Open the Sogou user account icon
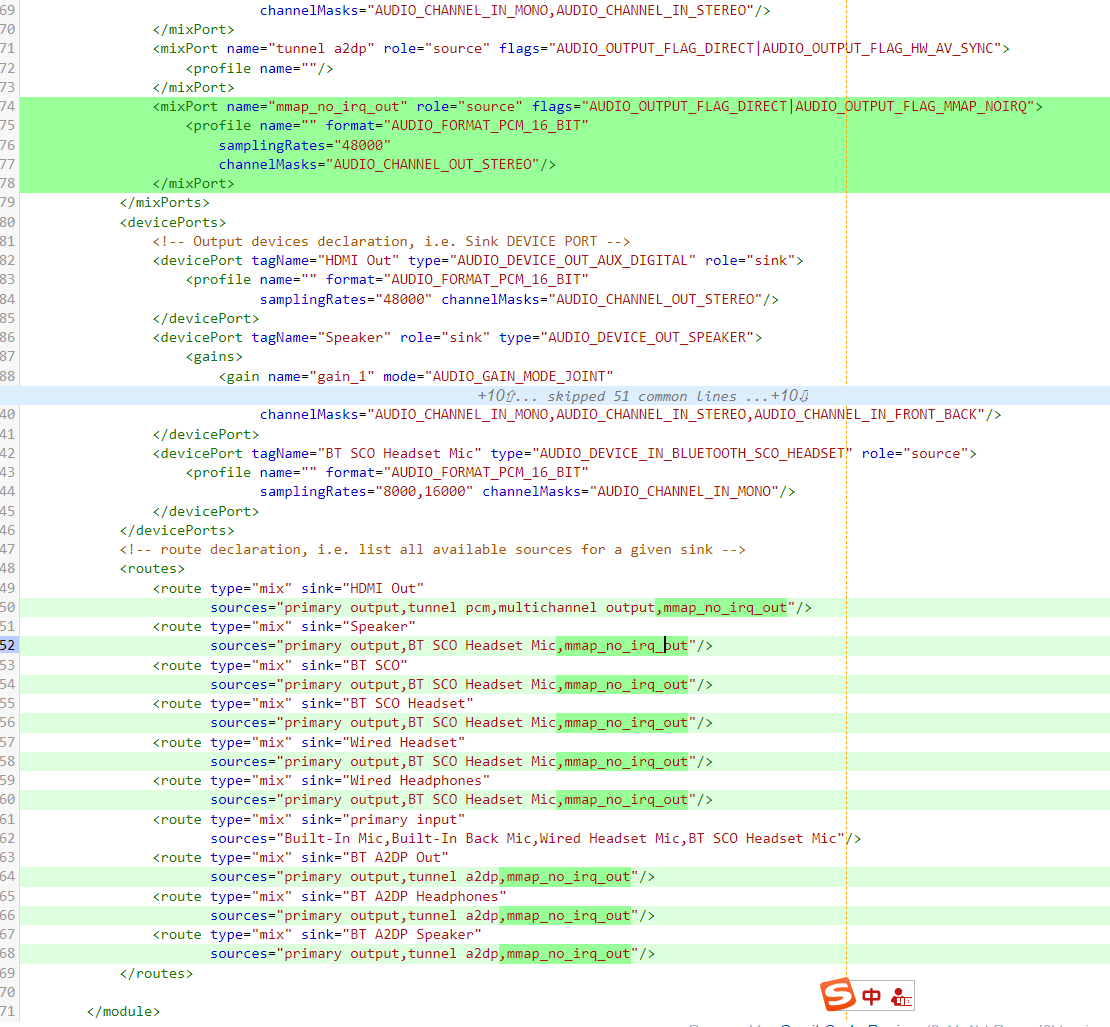Viewport: 1110px width, 1027px height. pos(901,997)
